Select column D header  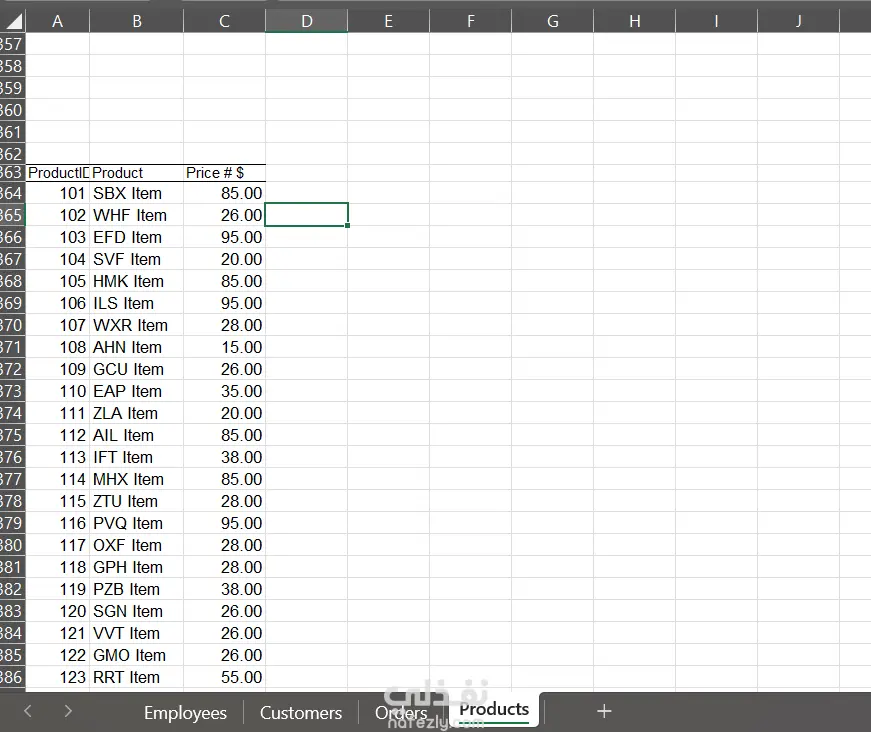click(307, 21)
